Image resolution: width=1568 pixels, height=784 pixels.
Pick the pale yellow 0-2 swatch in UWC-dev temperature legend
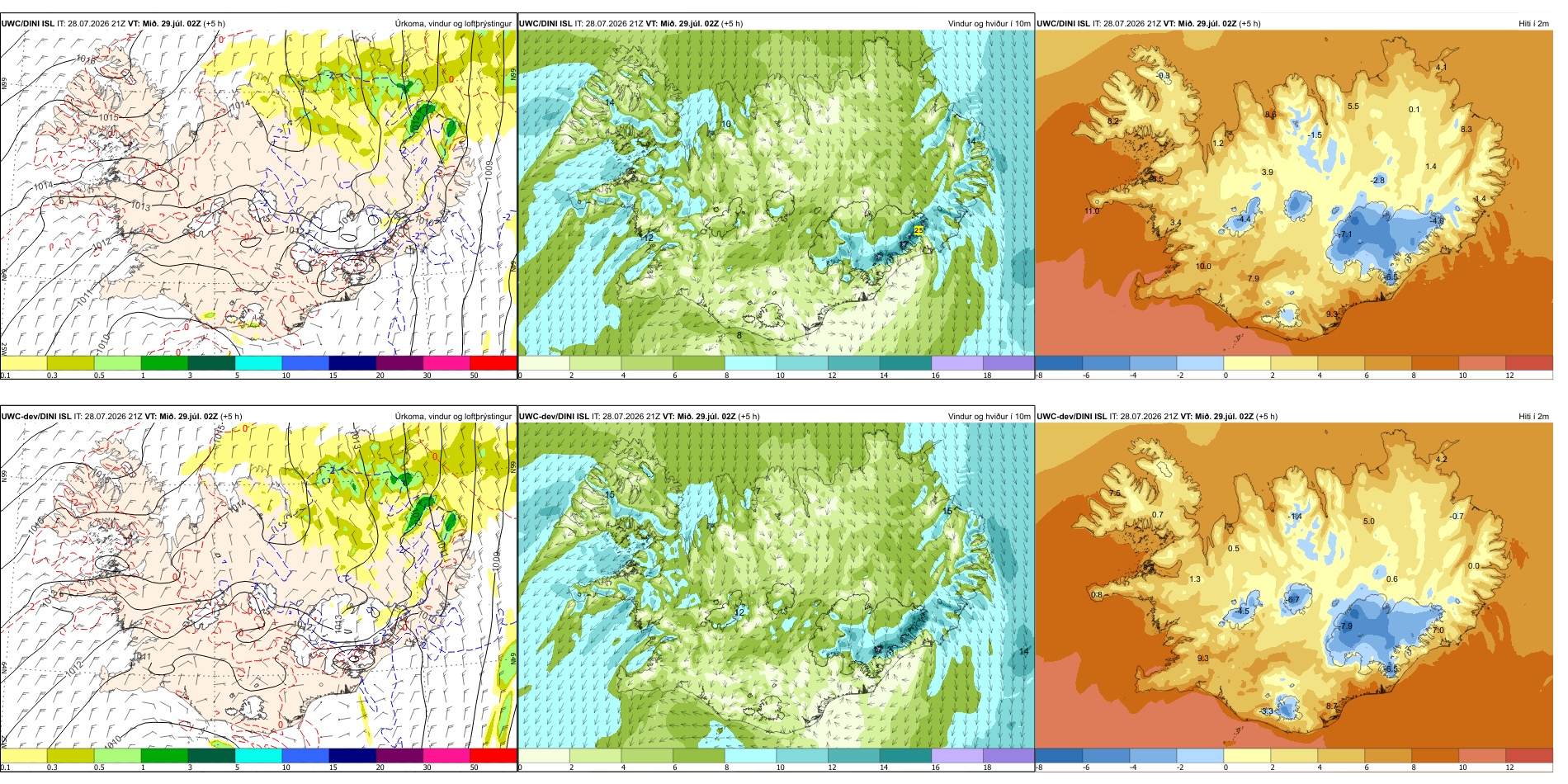(x=1247, y=755)
